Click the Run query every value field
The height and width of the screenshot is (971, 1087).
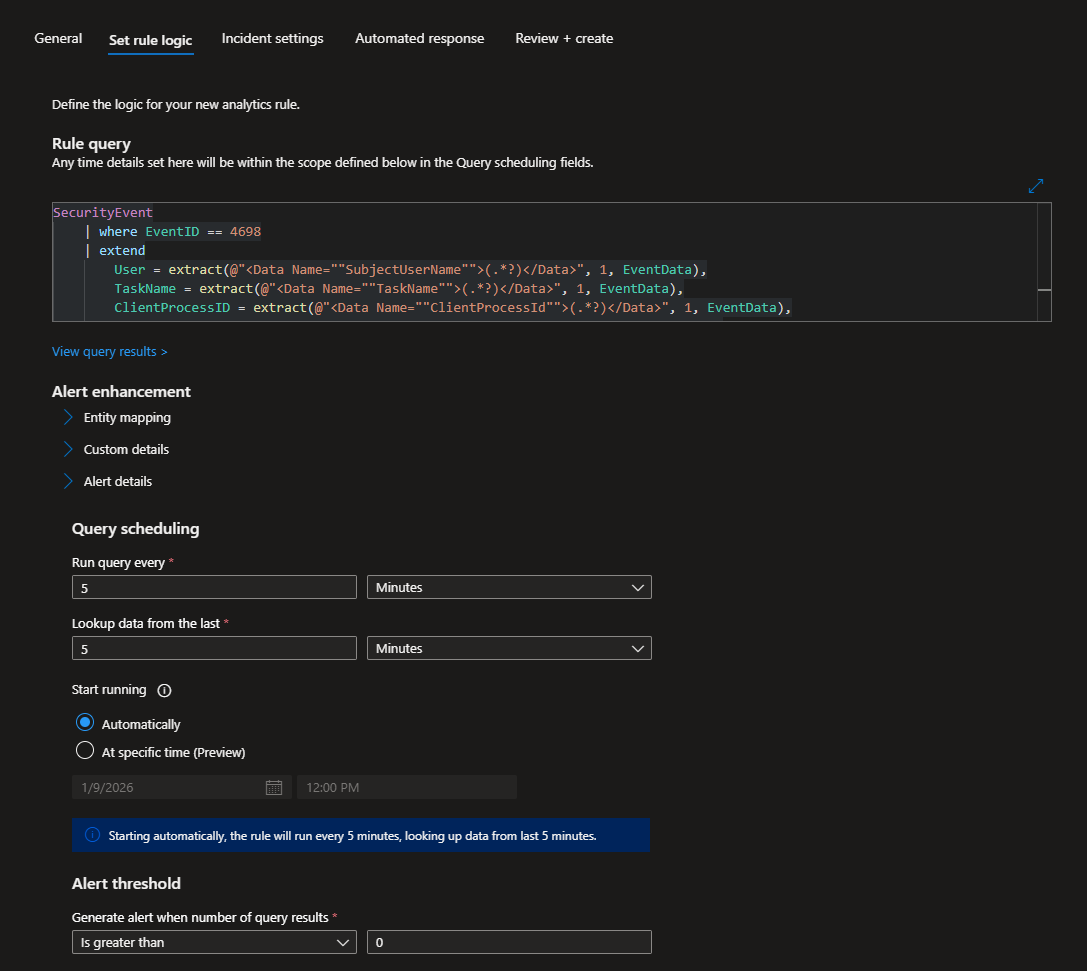coord(214,588)
